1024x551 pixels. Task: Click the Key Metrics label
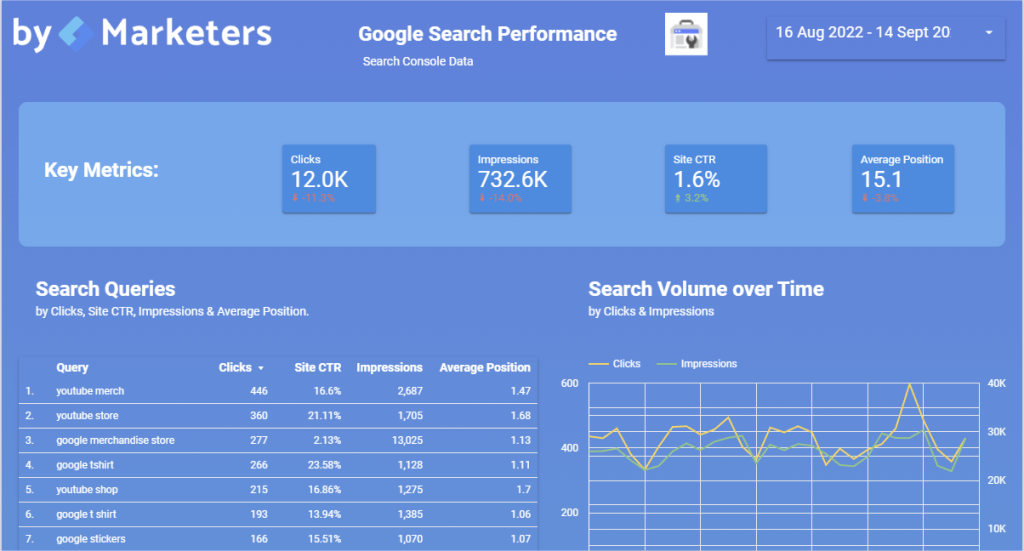coord(101,170)
